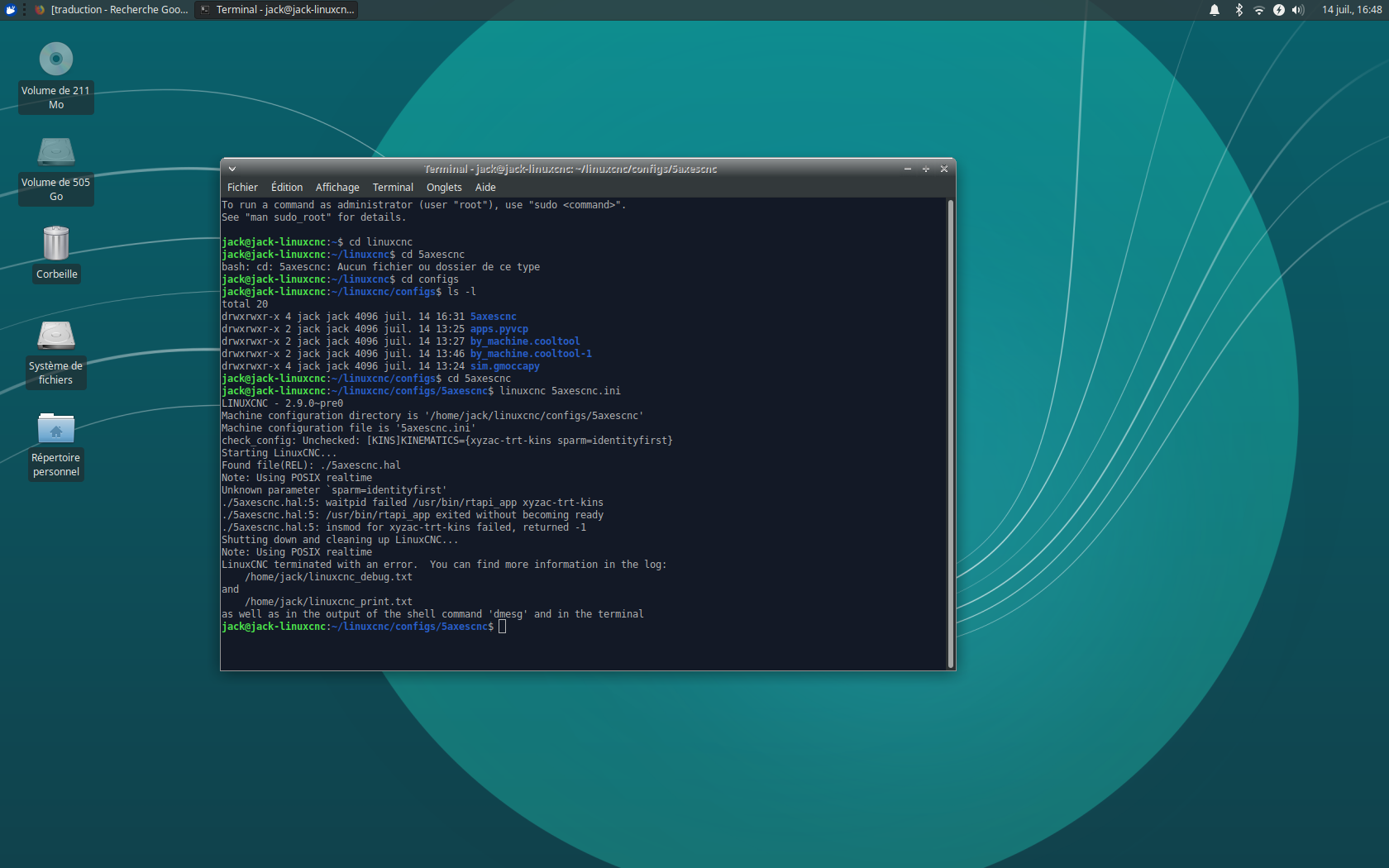The height and width of the screenshot is (868, 1389).
Task: Click the 5axescnc directory listing entry
Action: coord(494,317)
